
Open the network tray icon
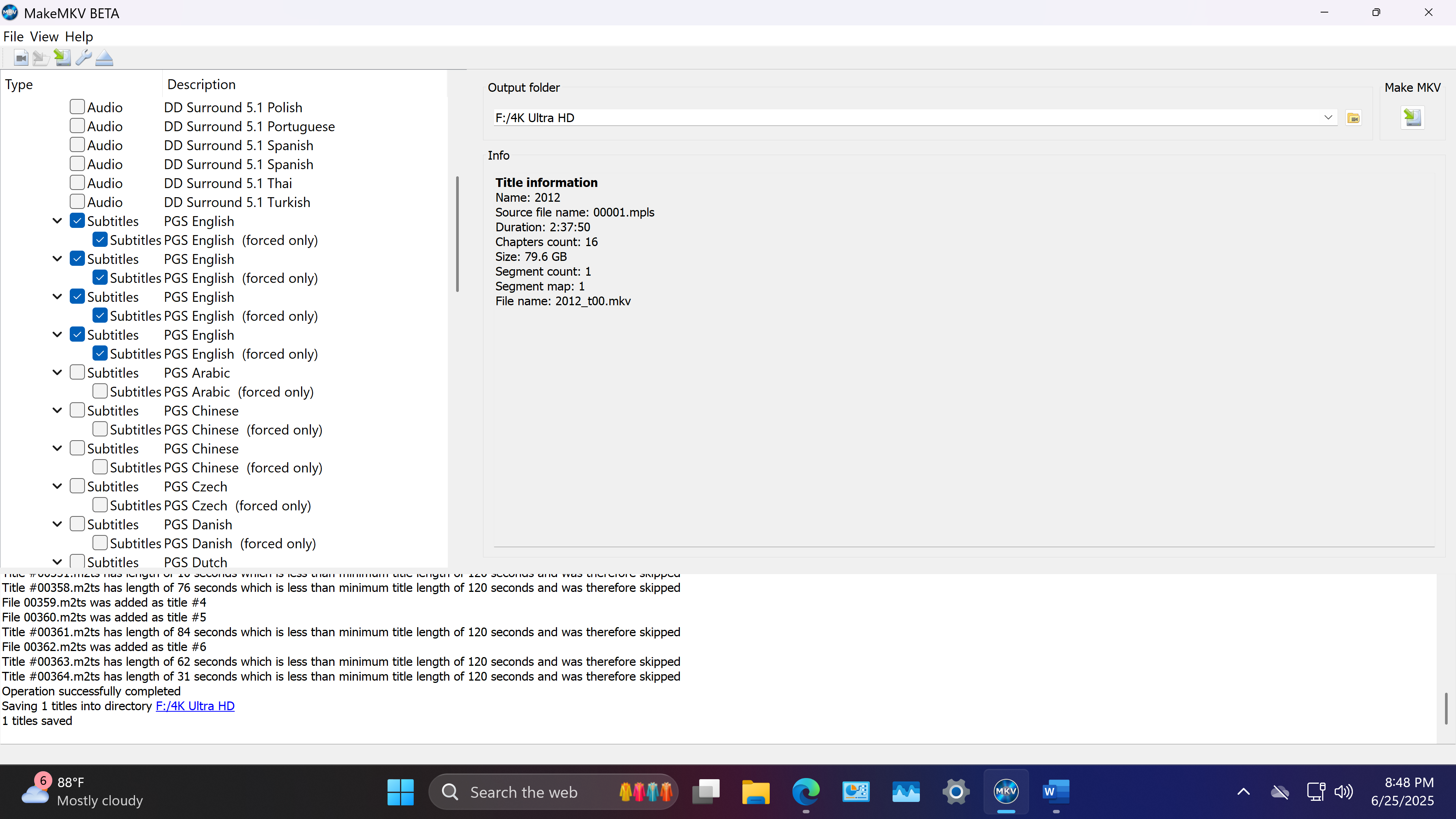point(1316,792)
